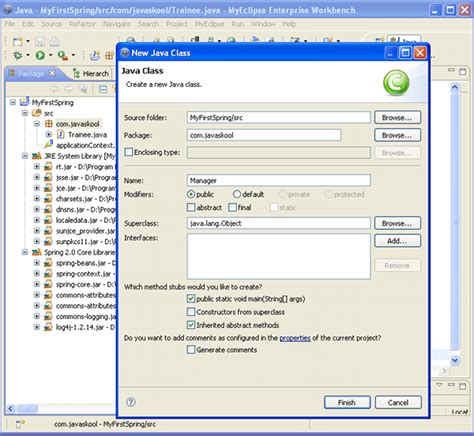The width and height of the screenshot is (474, 436).
Task: Click the MyFirstSpring project icon
Action: coord(25,102)
